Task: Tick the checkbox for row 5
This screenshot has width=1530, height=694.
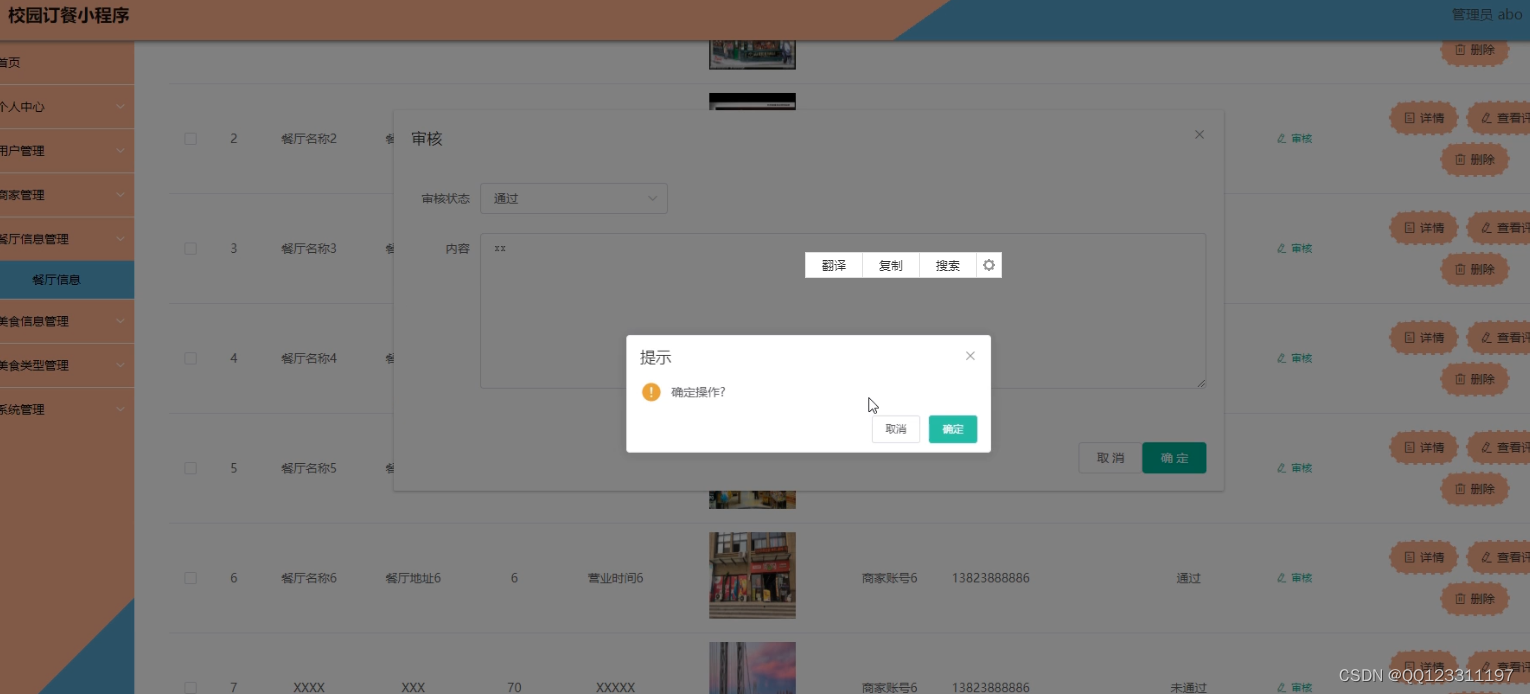Action: 190,468
